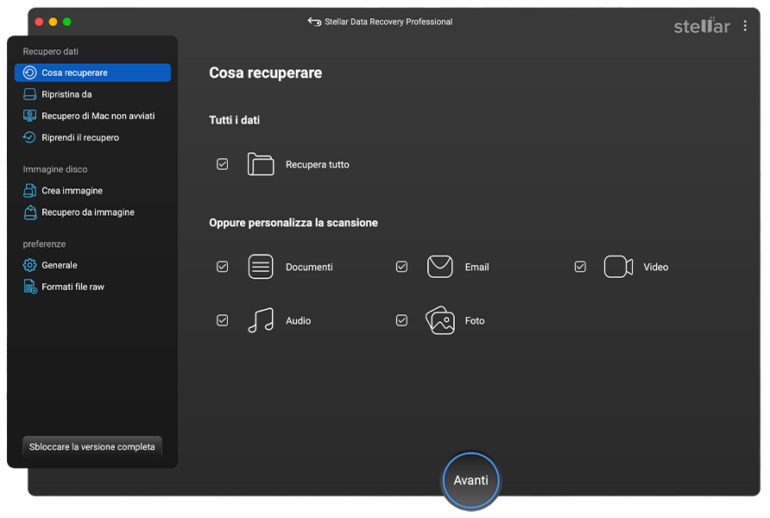
Task: Open the three-dot menu beside the Stellar logo
Action: click(x=744, y=26)
